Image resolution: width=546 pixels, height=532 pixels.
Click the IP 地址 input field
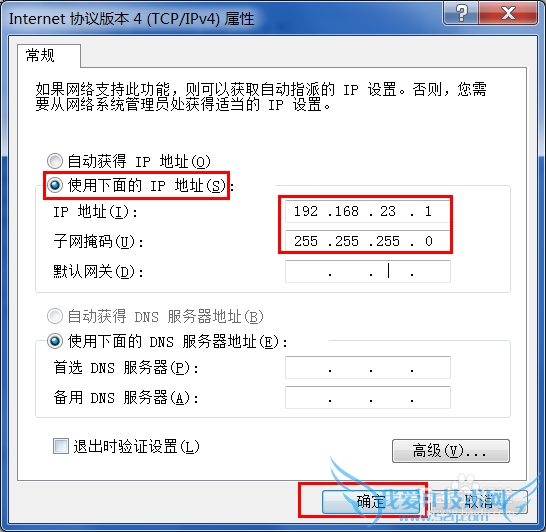[x=368, y=211]
